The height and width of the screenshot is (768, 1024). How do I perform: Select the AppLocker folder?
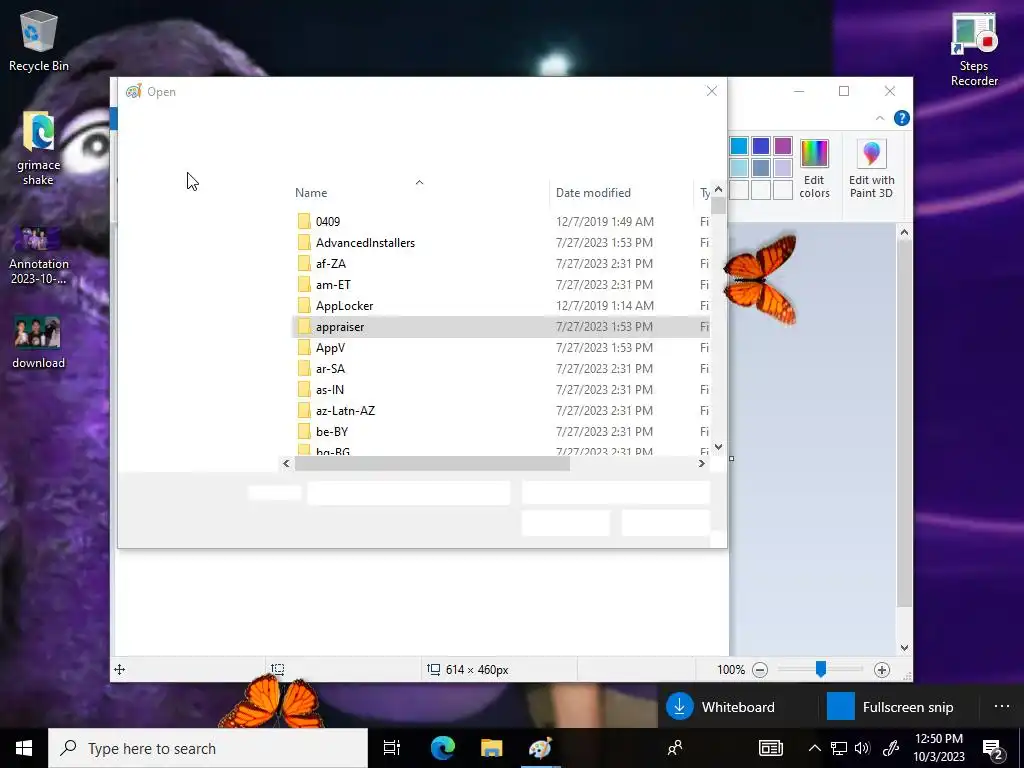tap(501, 305)
